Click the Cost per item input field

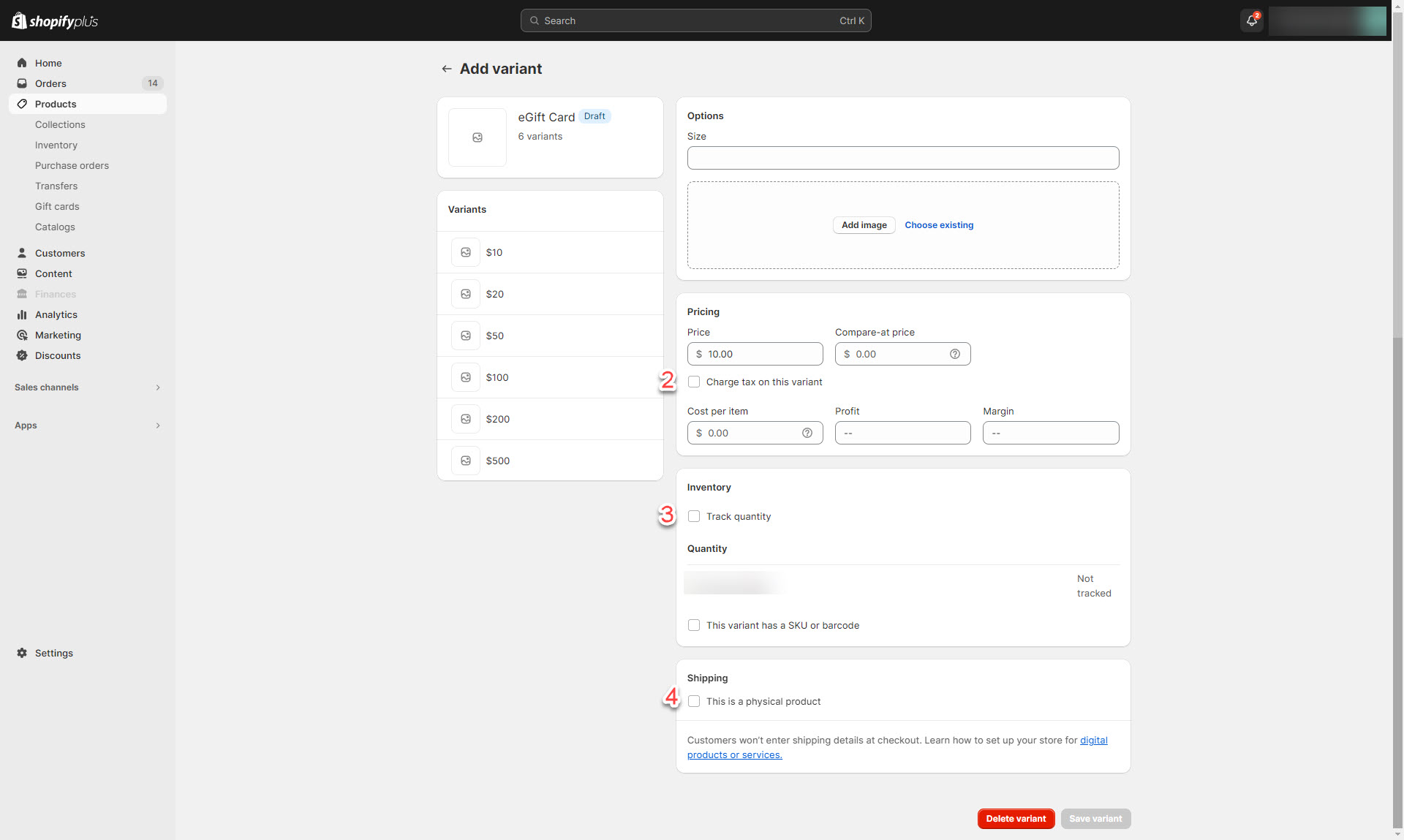[x=755, y=433]
